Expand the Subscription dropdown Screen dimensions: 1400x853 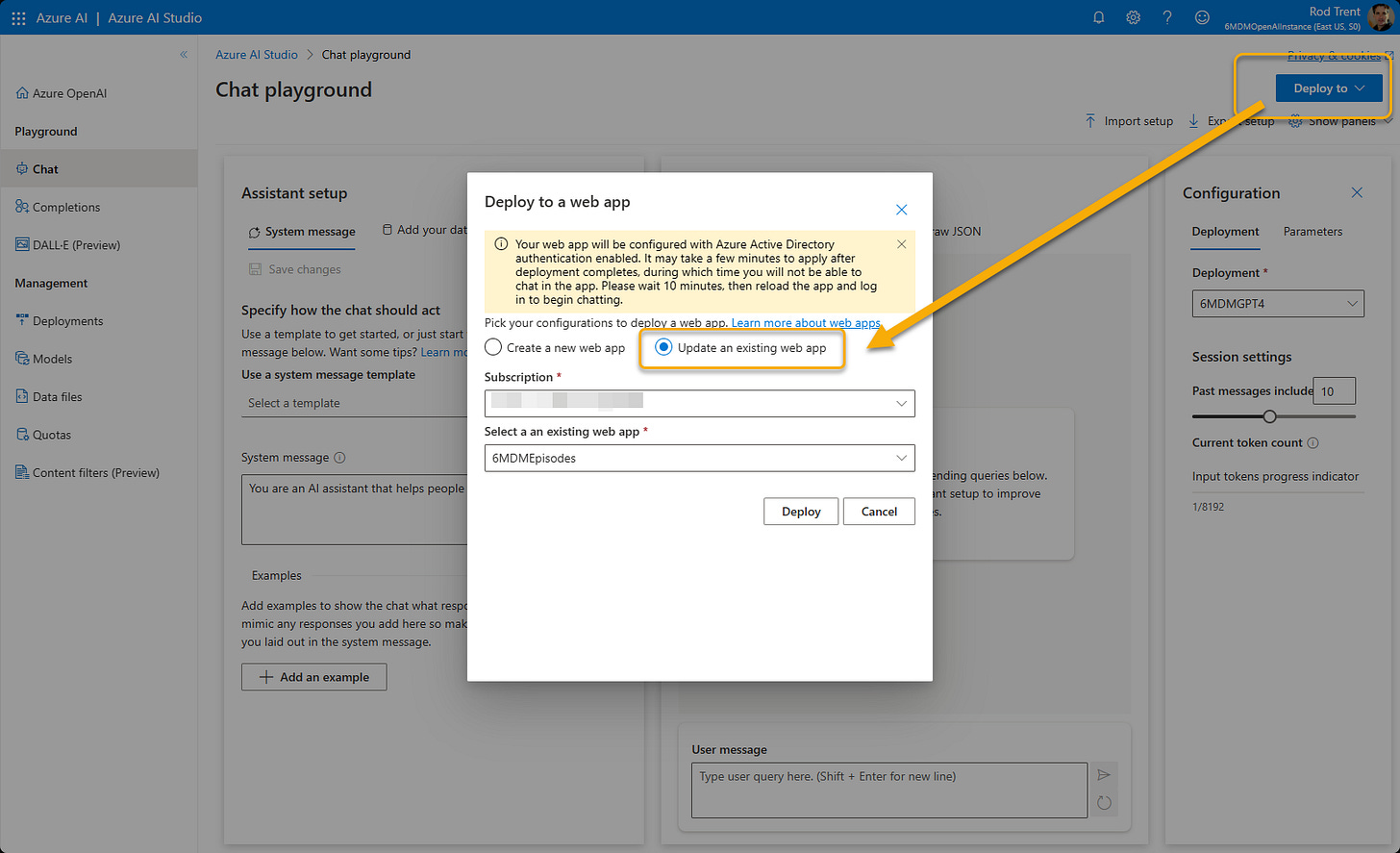point(700,403)
